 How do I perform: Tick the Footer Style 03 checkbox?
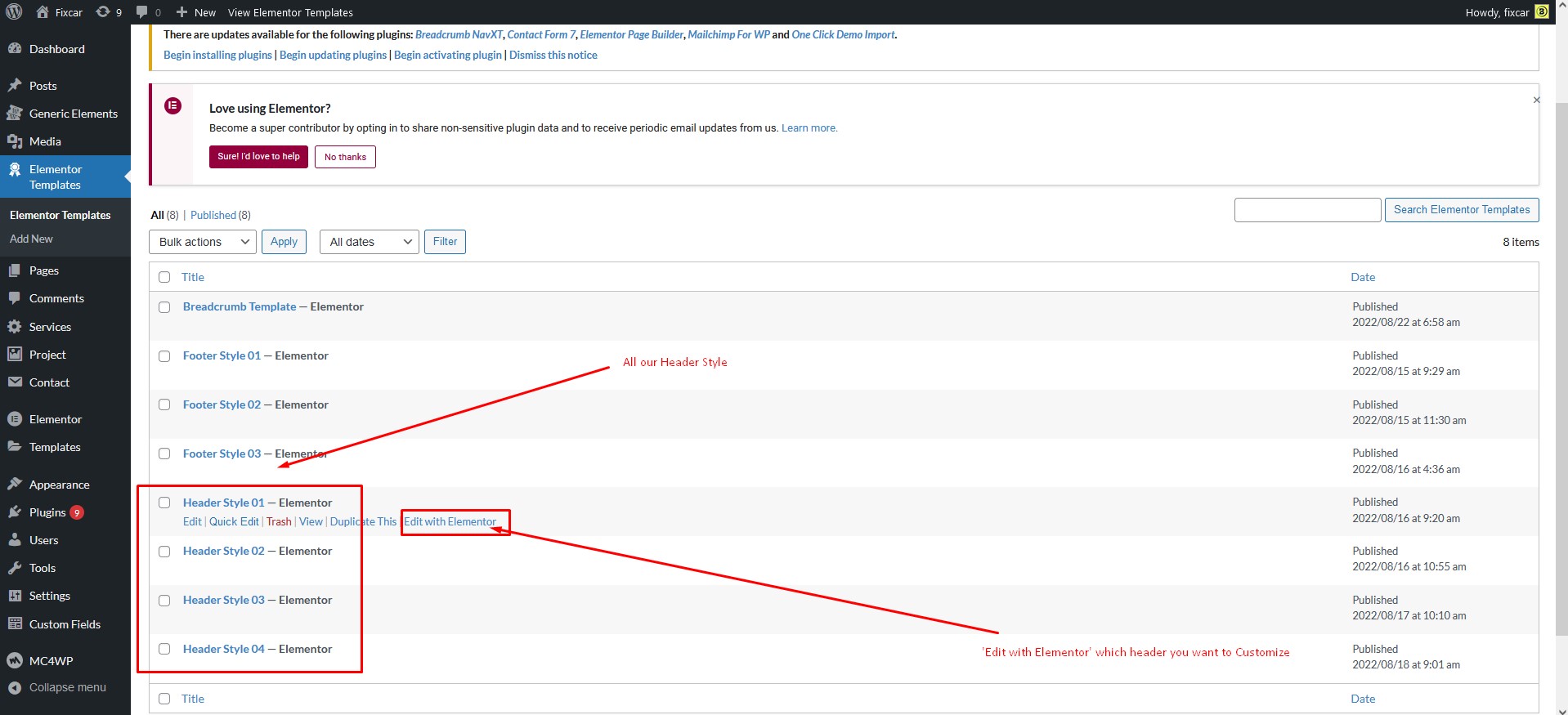(164, 454)
